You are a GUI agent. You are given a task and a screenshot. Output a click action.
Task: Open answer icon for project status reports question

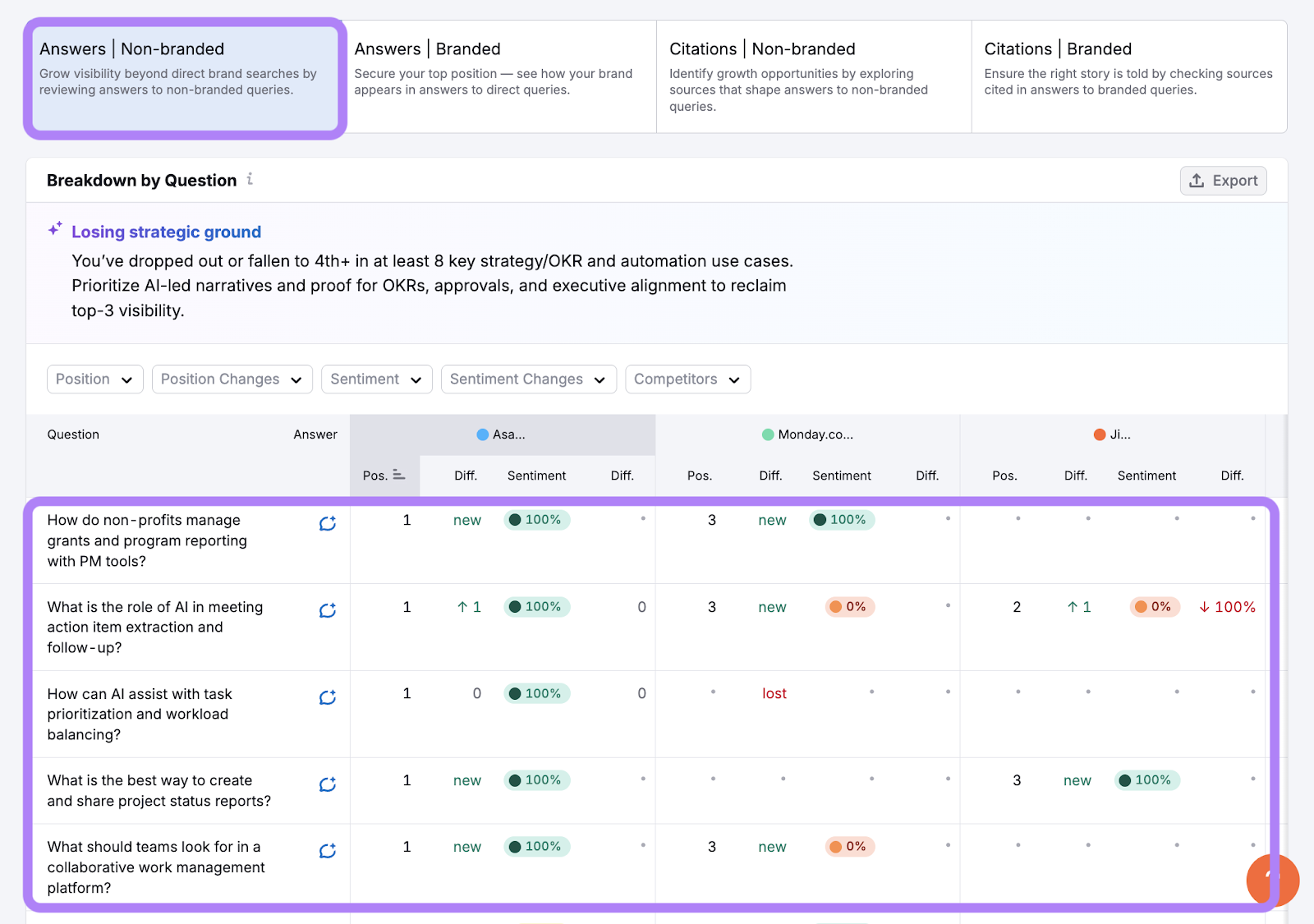coord(328,784)
